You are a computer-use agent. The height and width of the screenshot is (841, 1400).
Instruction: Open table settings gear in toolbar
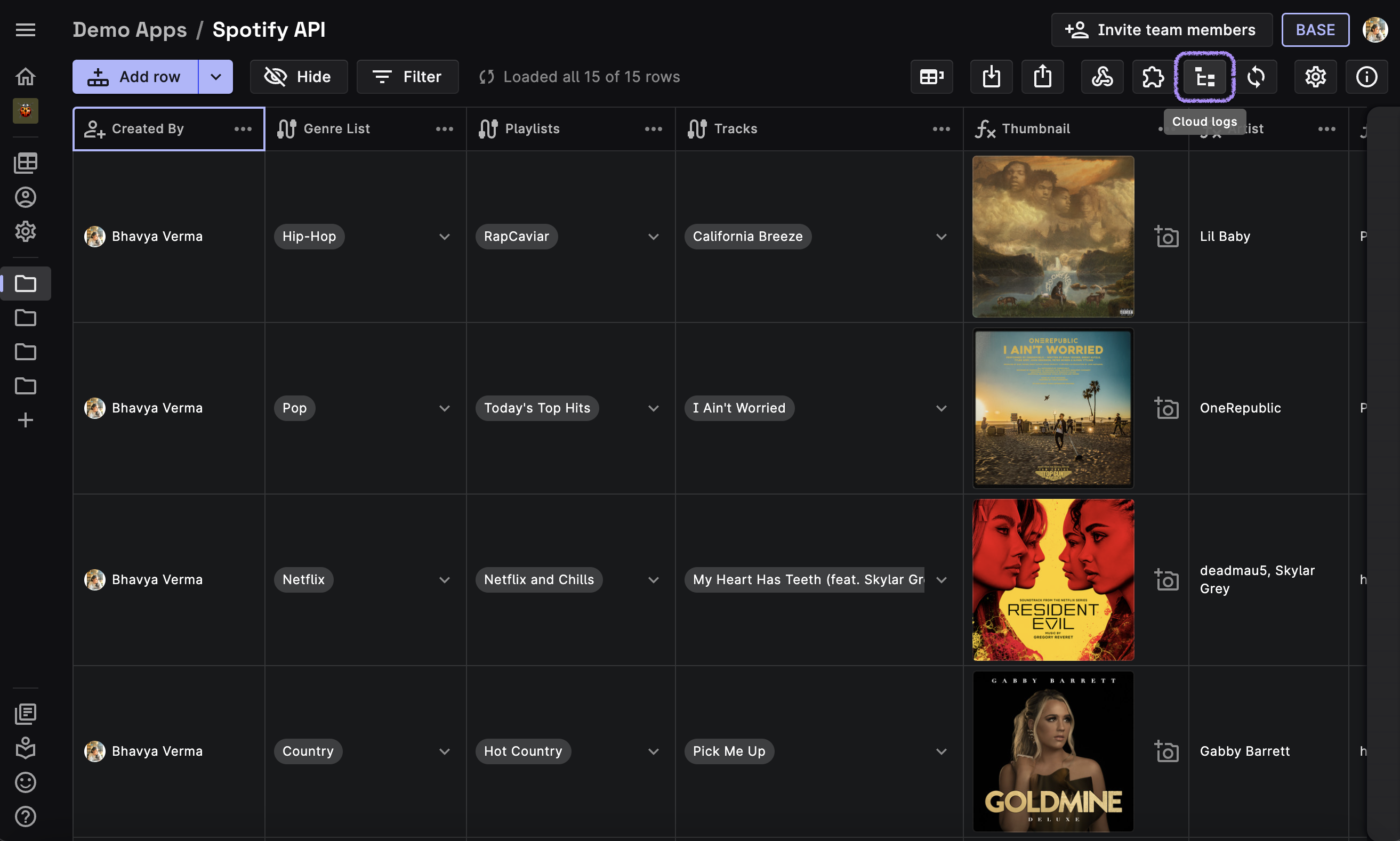tap(1315, 77)
